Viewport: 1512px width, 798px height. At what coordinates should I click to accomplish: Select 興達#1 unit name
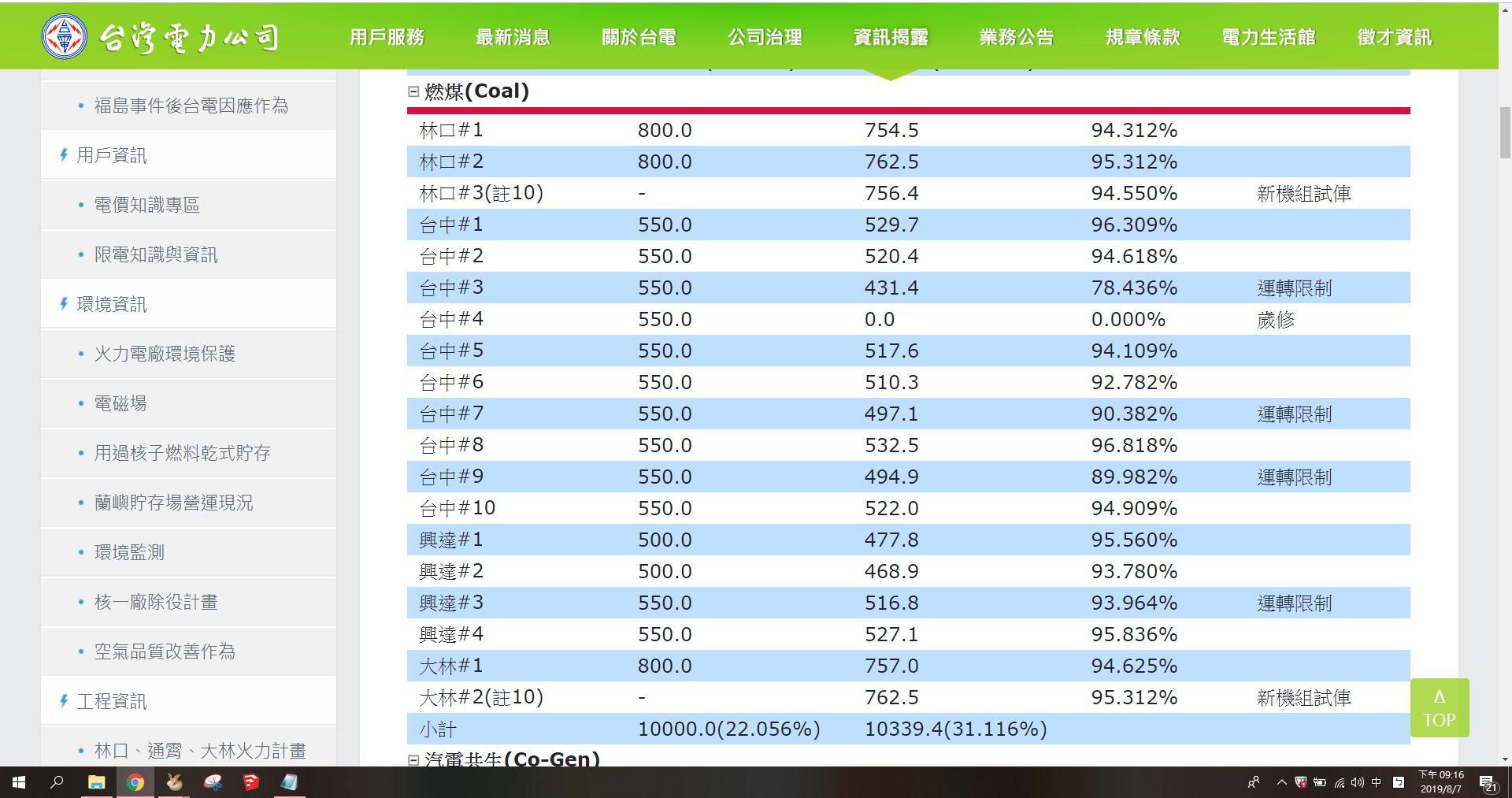[451, 540]
